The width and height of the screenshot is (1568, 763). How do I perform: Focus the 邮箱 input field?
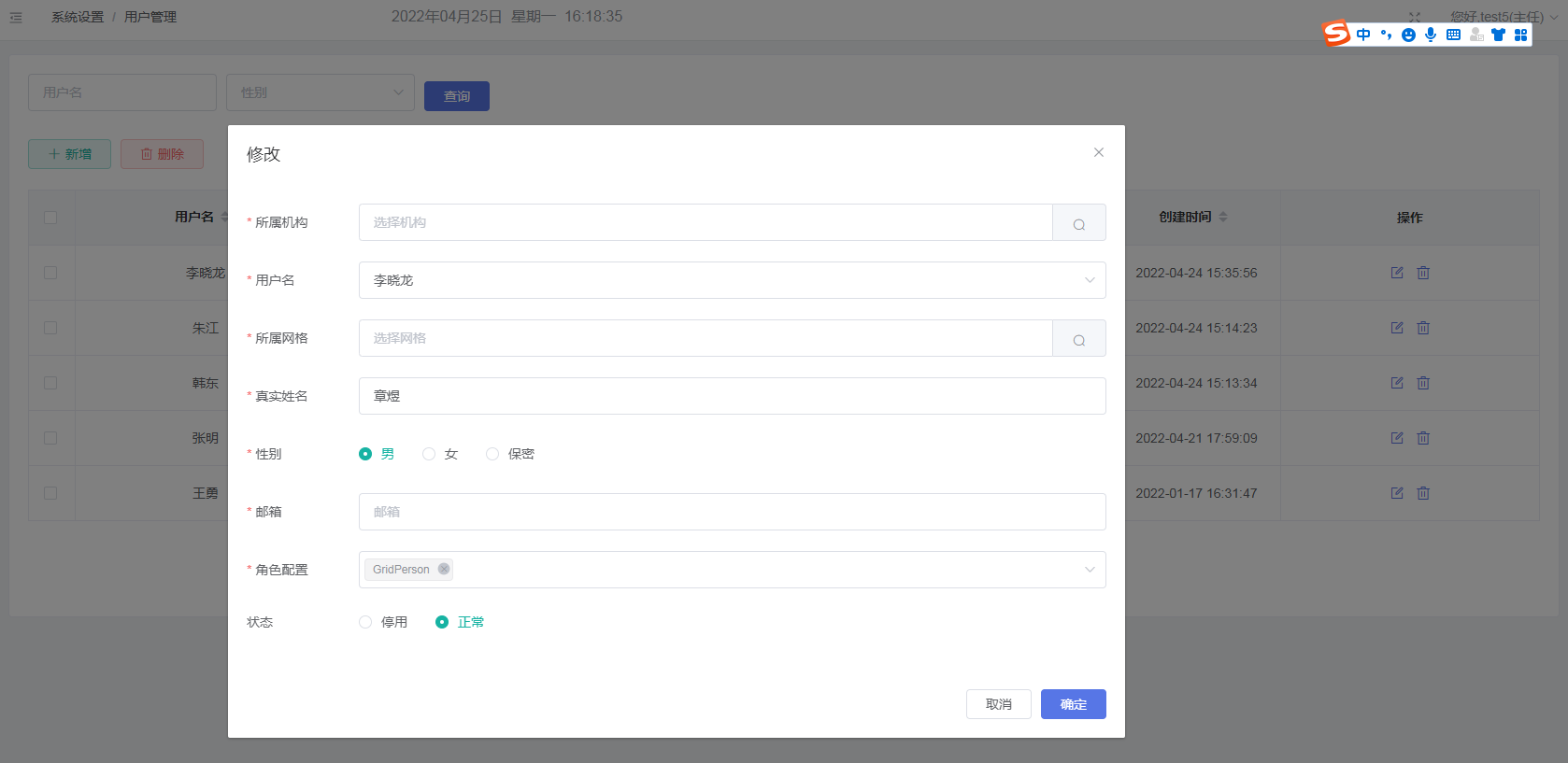point(733,512)
